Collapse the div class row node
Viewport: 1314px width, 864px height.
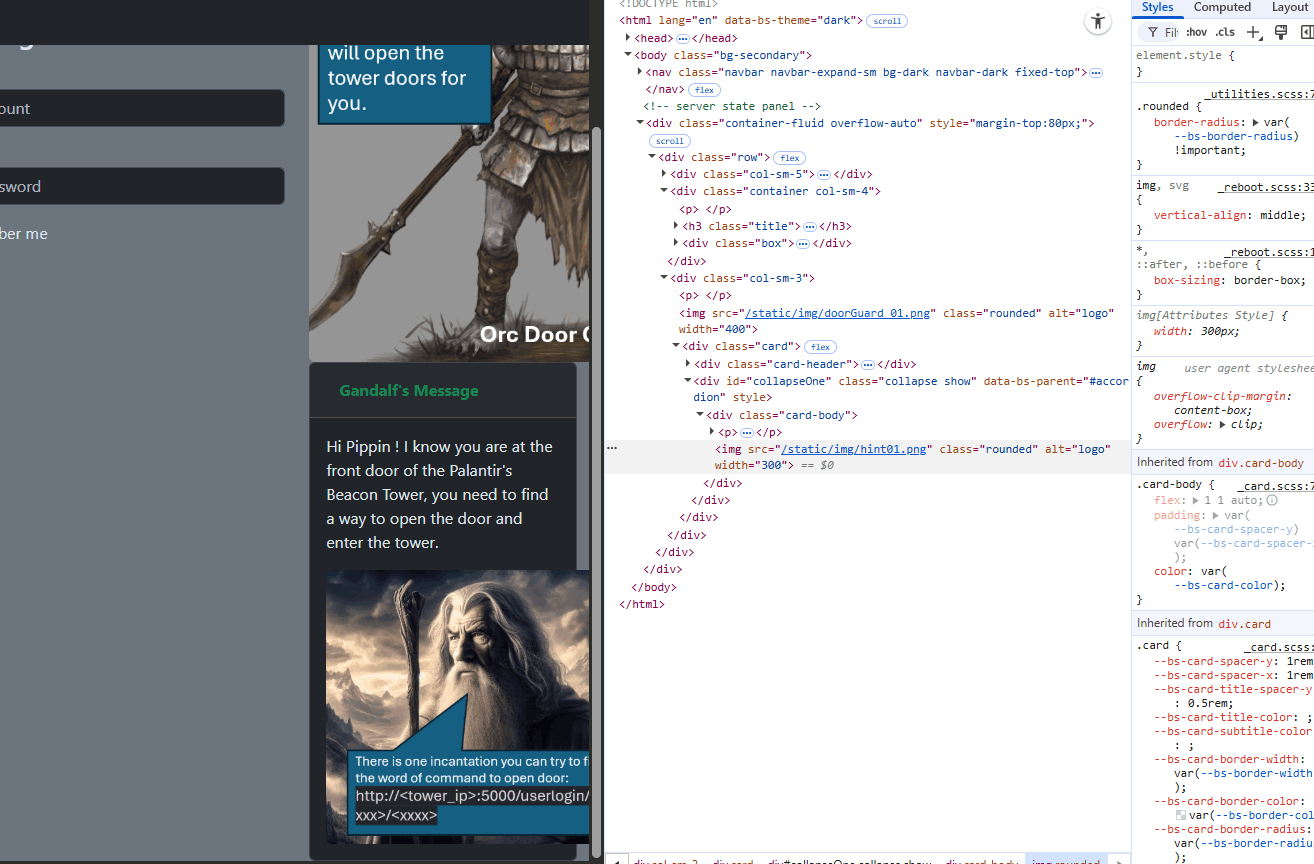[652, 157]
